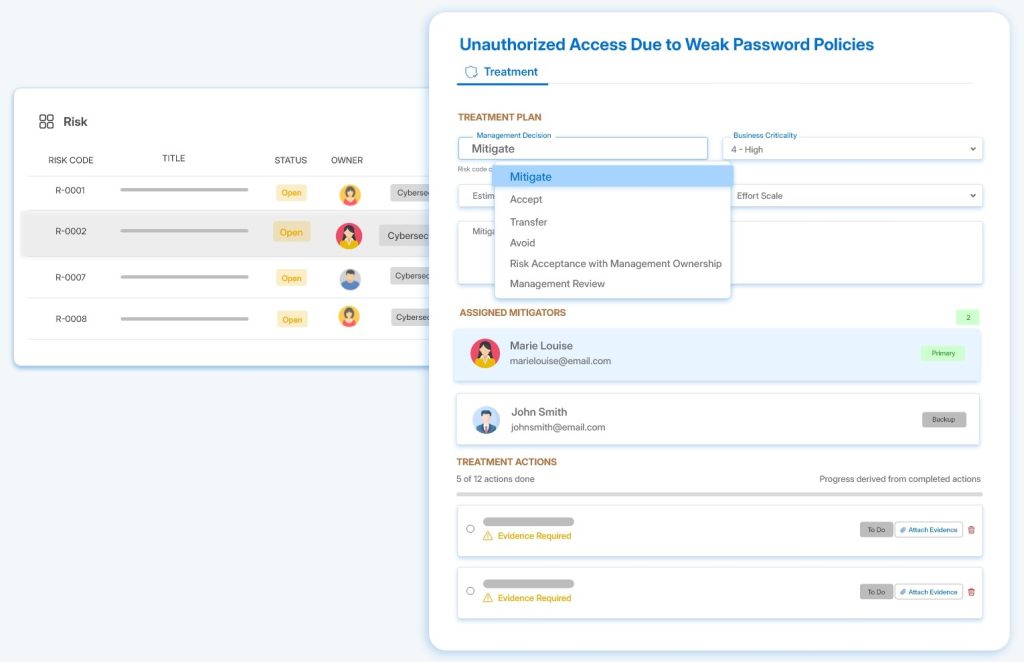
Task: Click the '5 of 12 actions done' text
Action: (x=495, y=479)
